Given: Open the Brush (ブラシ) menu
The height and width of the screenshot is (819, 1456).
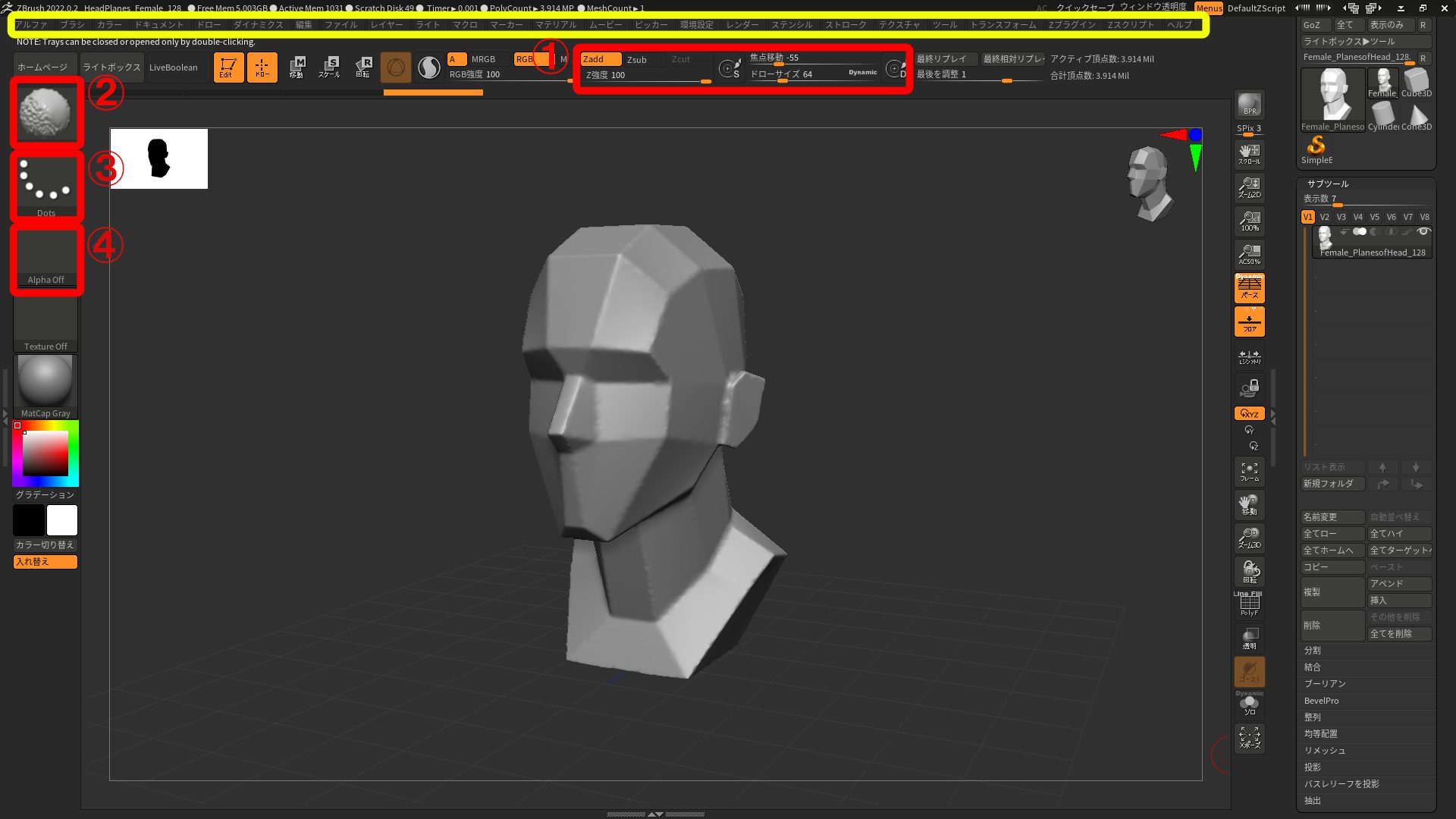Looking at the screenshot, I should pos(73,25).
